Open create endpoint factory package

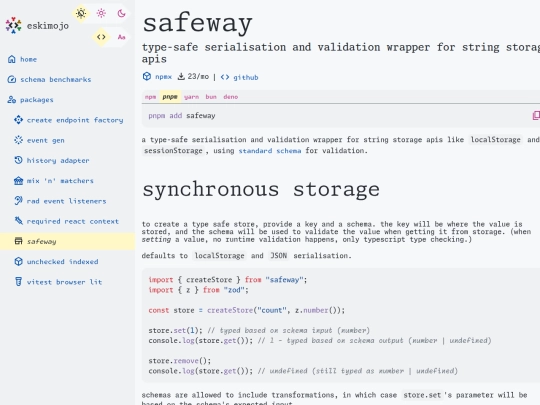point(75,120)
